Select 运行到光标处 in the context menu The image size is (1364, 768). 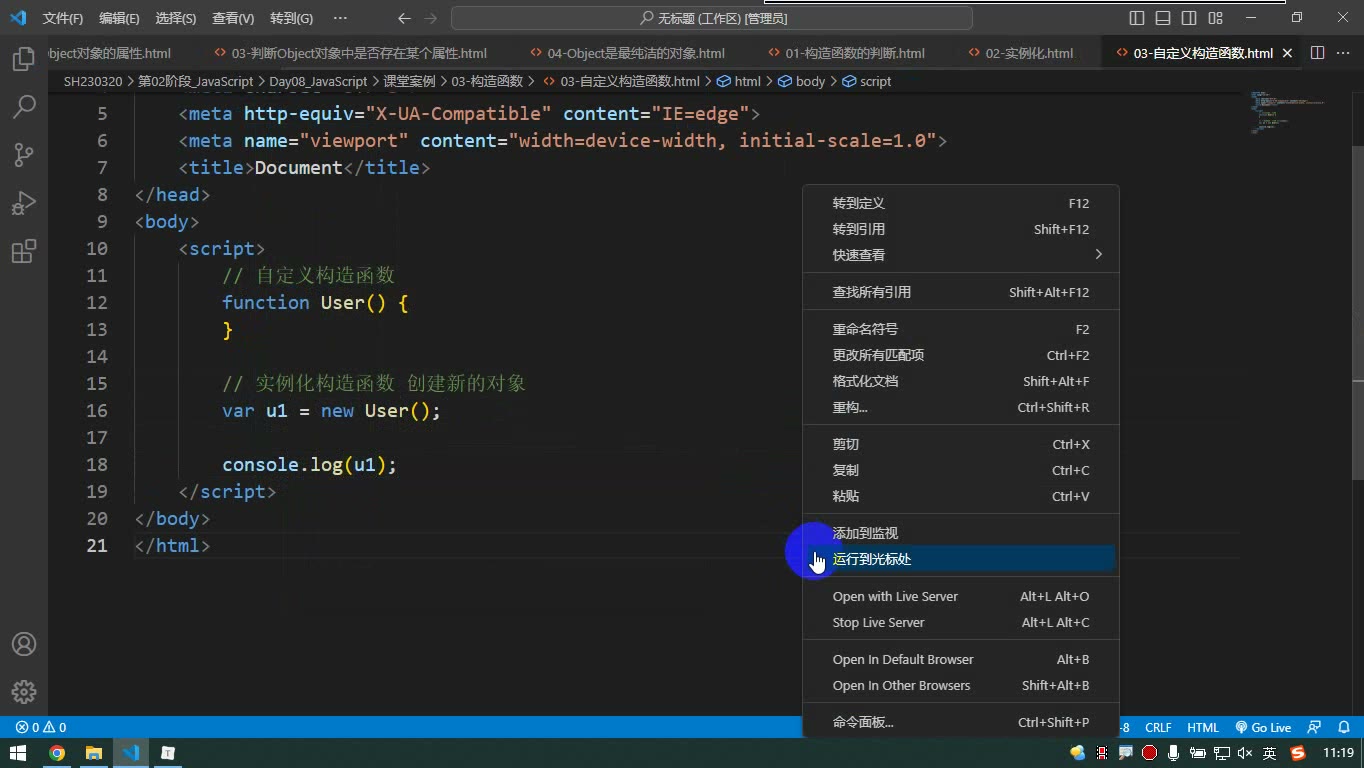click(960, 559)
